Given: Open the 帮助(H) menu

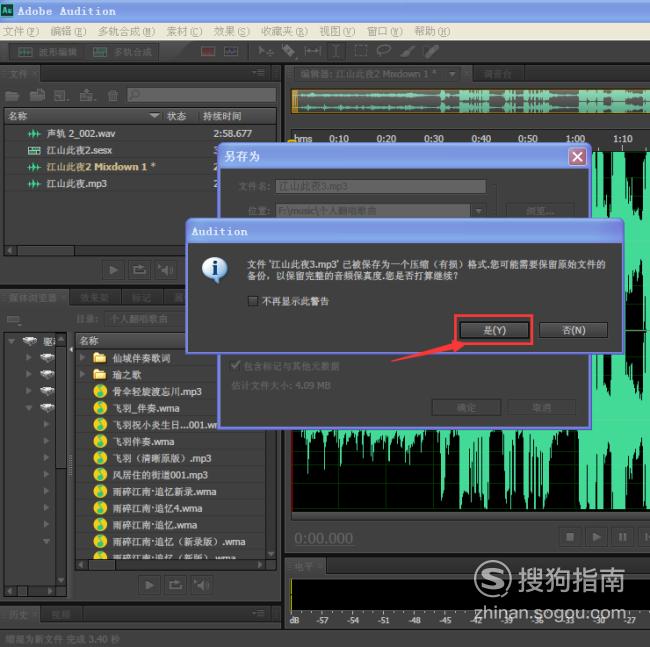Looking at the screenshot, I should click(x=432, y=31).
